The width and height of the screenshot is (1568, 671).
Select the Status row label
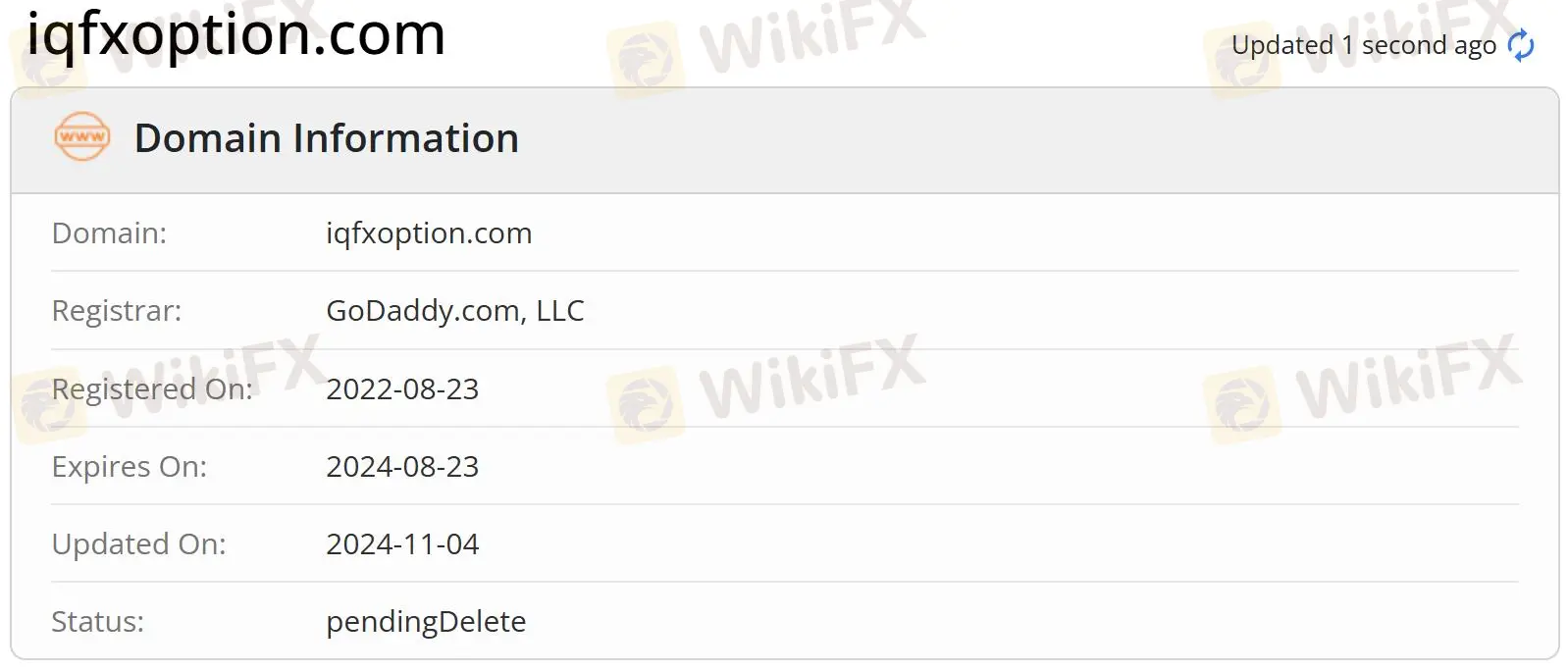(97, 621)
